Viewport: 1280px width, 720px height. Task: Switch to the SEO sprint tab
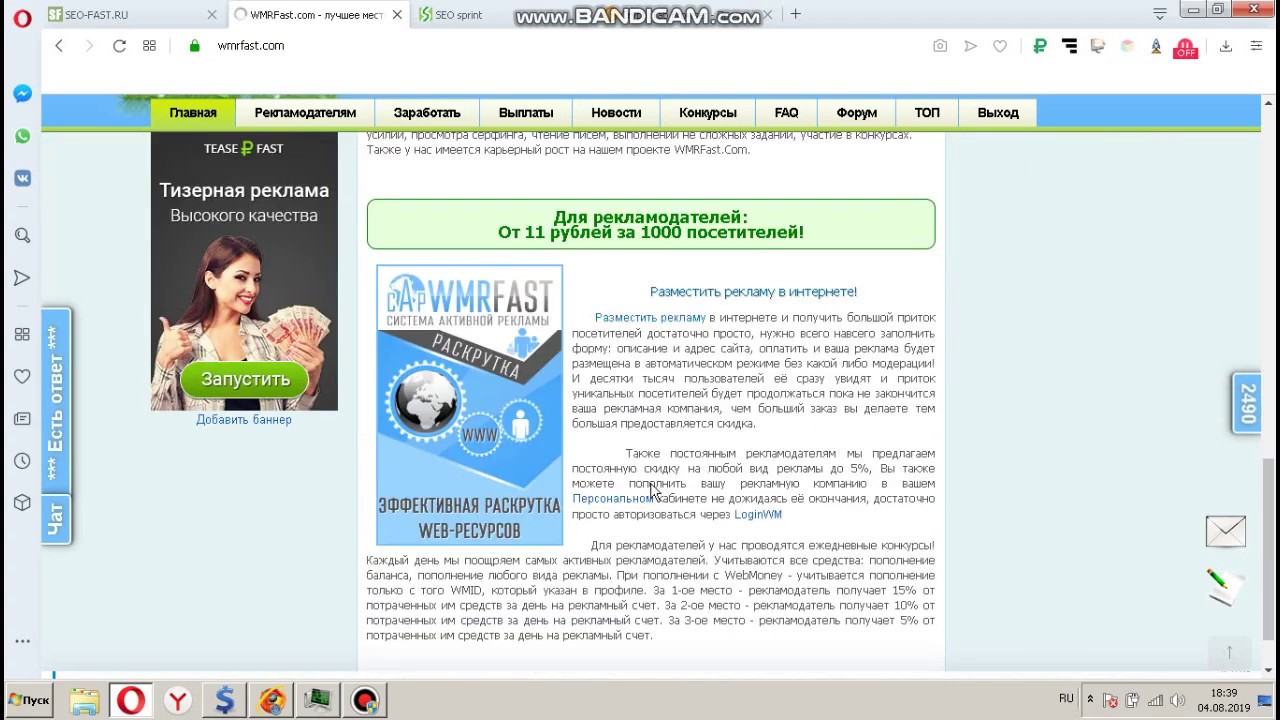point(459,15)
